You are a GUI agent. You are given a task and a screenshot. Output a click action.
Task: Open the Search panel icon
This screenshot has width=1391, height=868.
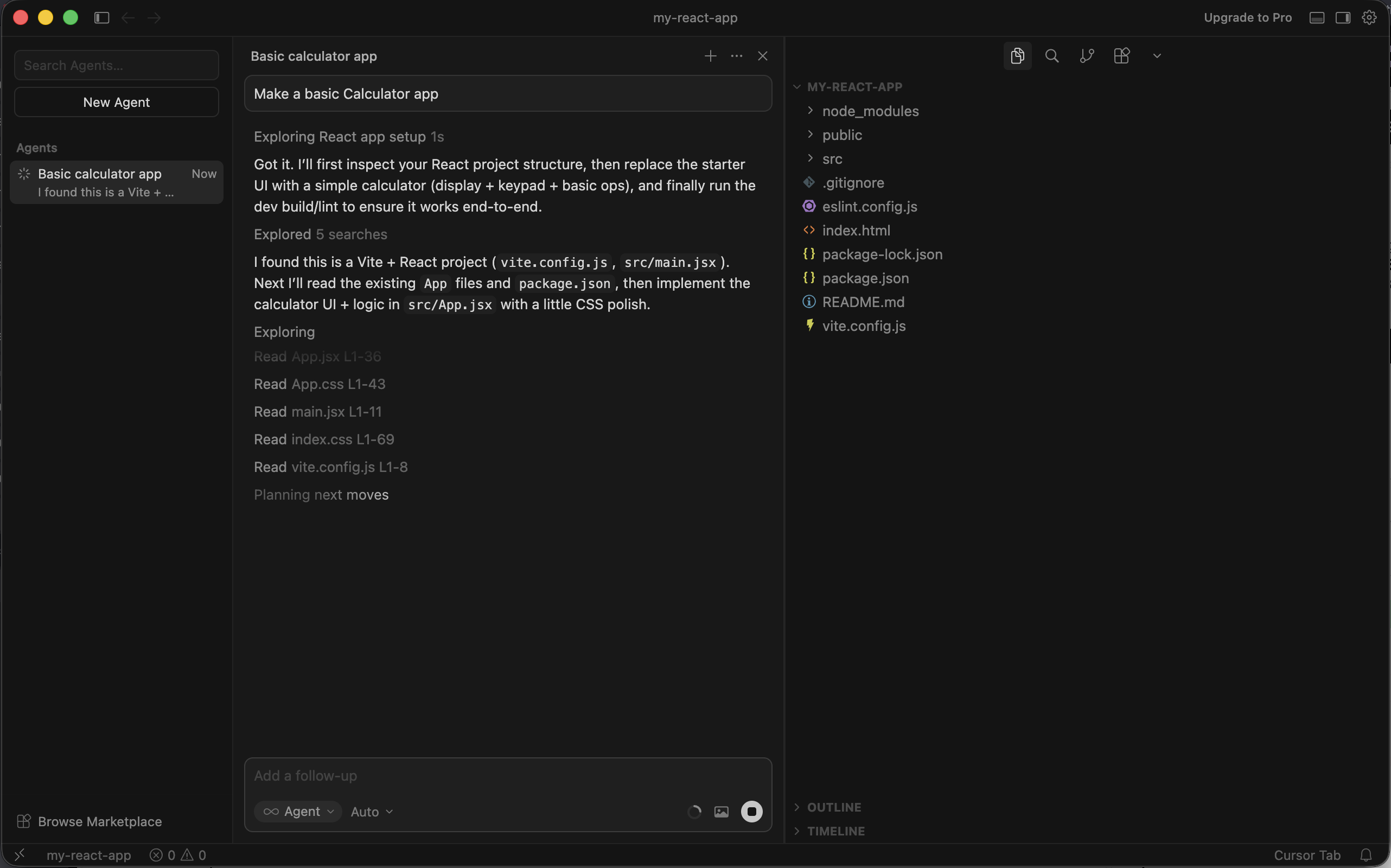[1051, 56]
